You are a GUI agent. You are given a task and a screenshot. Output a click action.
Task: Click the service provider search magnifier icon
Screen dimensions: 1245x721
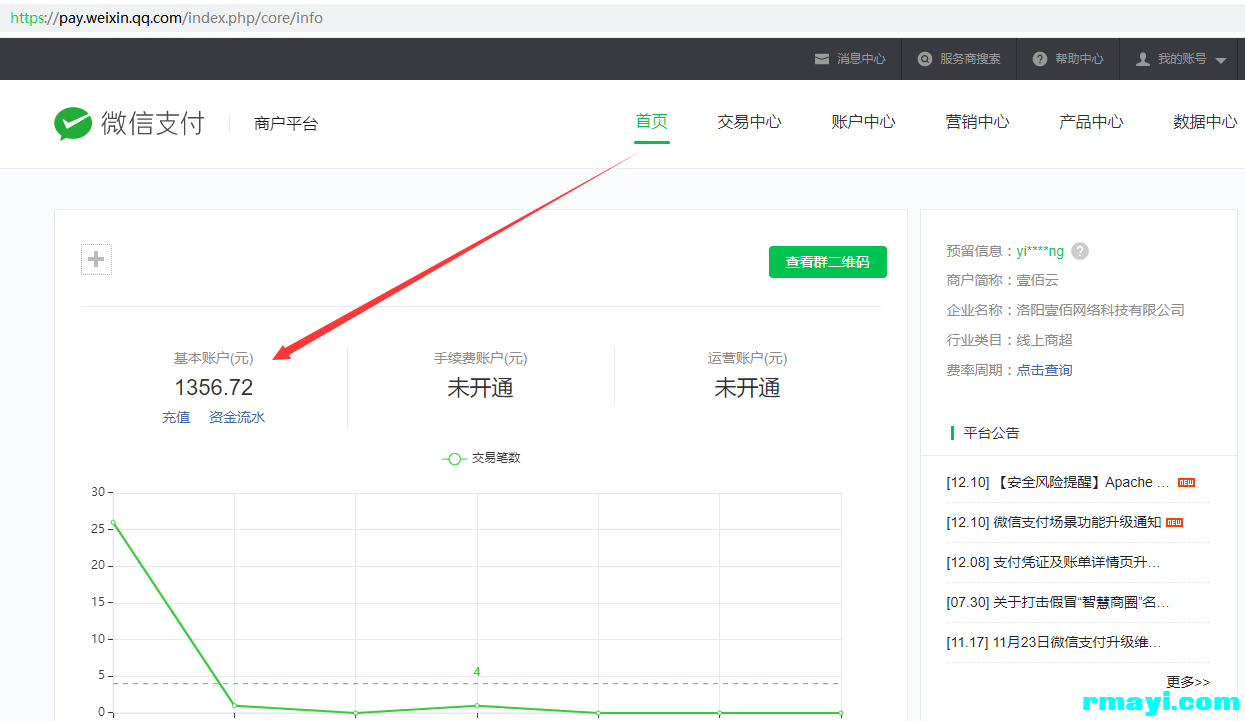[925, 59]
